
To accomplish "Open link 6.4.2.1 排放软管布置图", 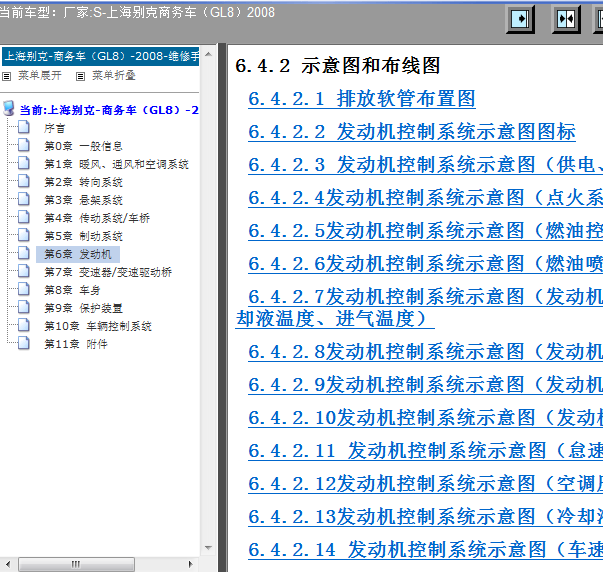I will (x=361, y=99).
